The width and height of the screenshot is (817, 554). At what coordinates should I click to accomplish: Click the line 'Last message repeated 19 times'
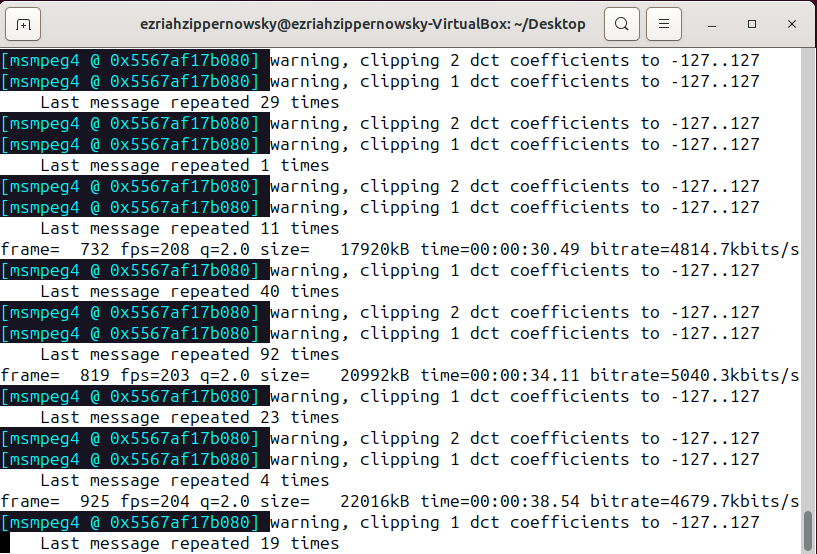190,543
